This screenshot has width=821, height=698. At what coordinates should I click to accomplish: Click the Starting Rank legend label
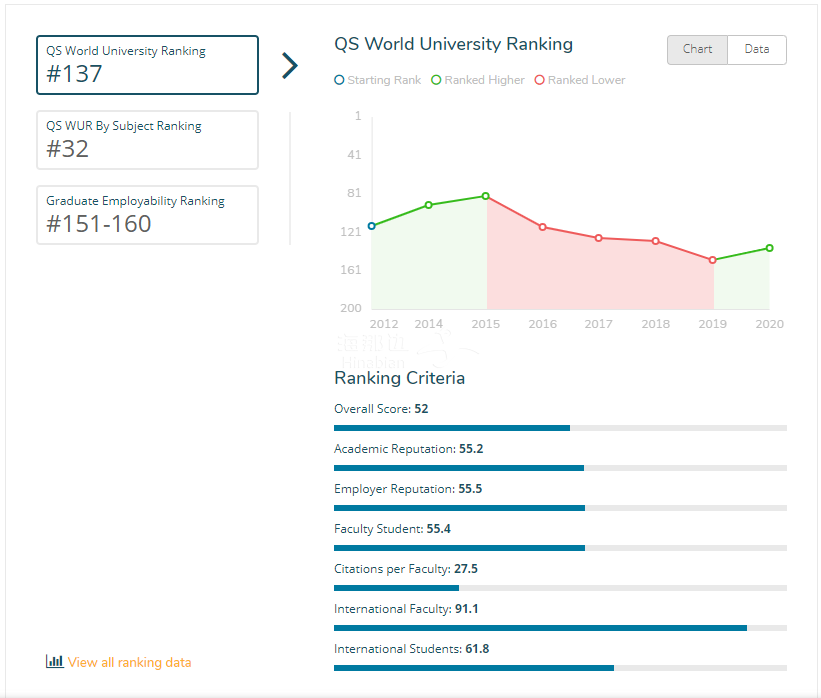384,80
